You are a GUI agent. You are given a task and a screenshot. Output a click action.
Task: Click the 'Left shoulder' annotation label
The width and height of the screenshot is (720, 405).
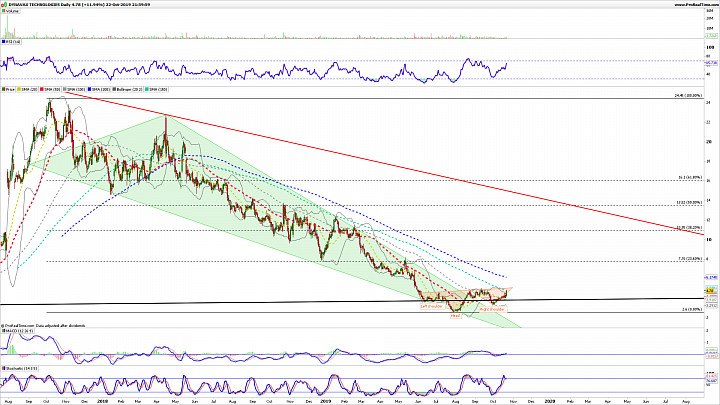pyautogui.click(x=432, y=306)
